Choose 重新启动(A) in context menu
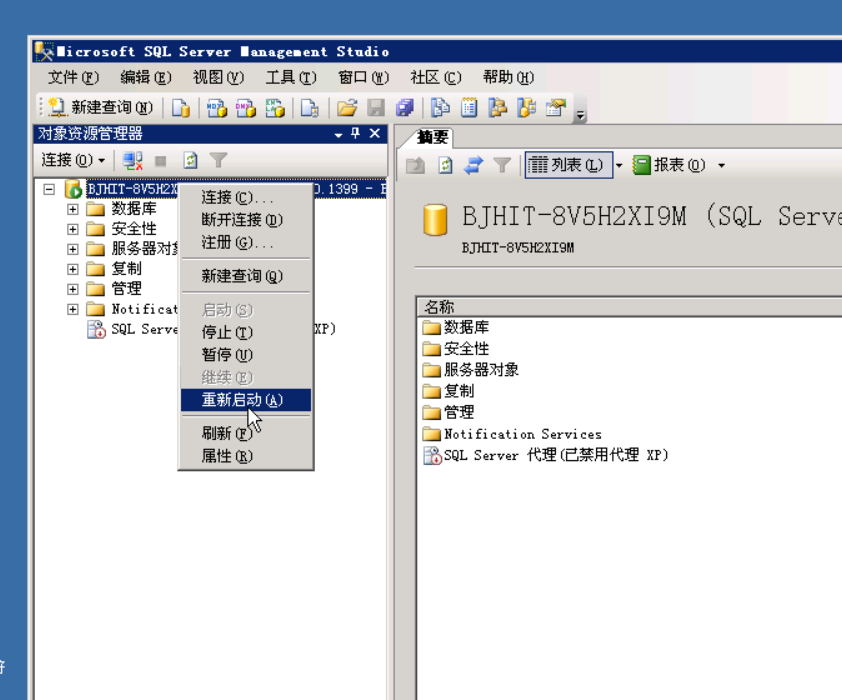This screenshot has width=842, height=700. click(246, 400)
